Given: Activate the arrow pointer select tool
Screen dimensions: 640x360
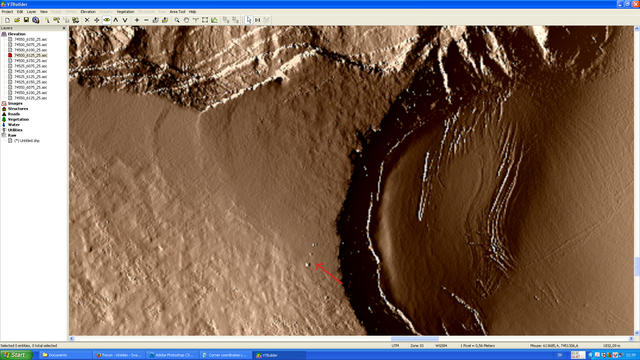Looking at the screenshot, I should tap(249, 20).
